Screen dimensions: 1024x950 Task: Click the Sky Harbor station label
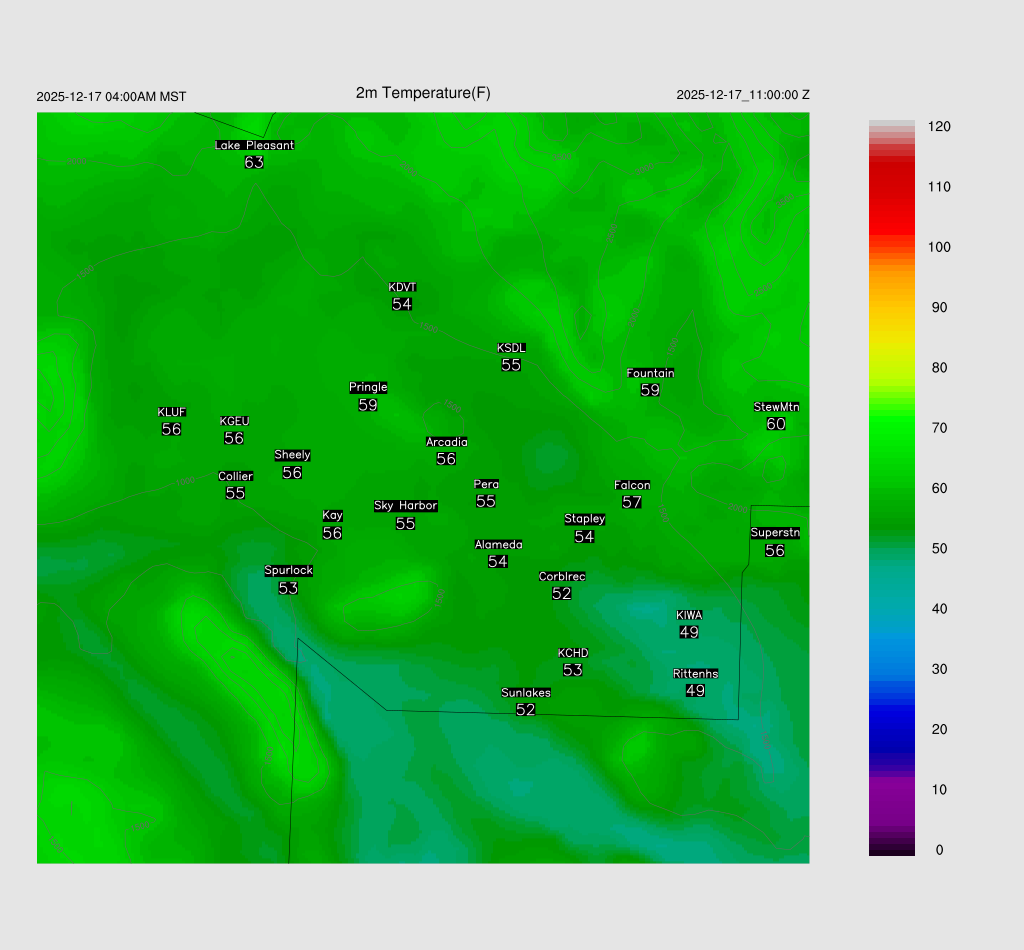pyautogui.click(x=405, y=506)
